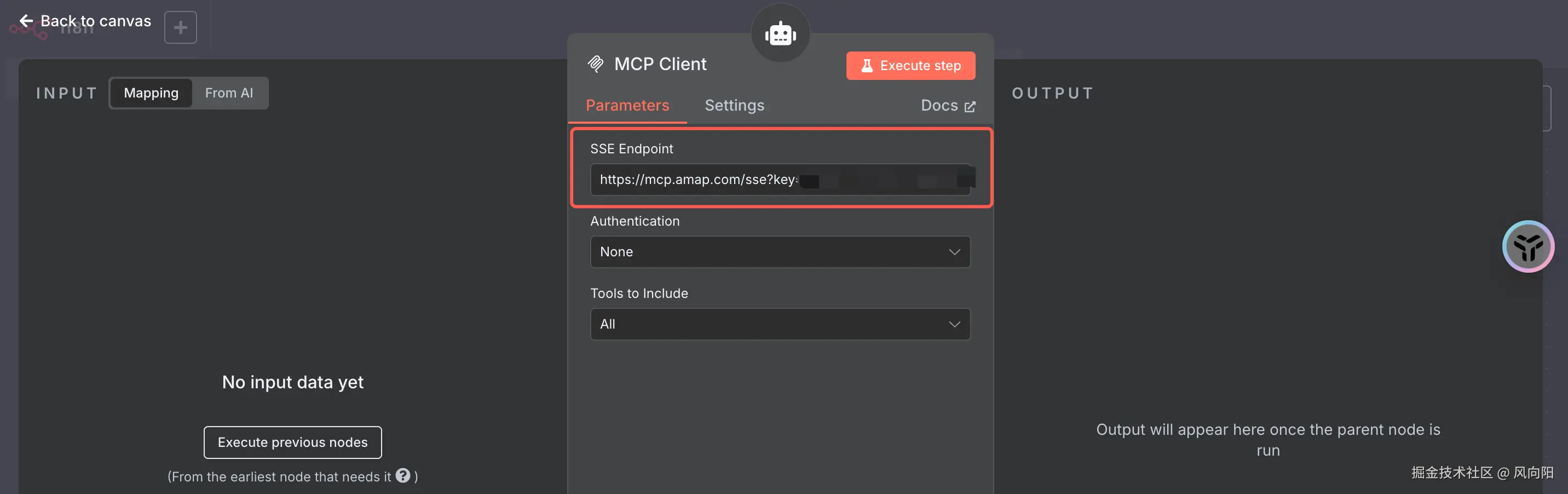1568x494 pixels.
Task: Click the flask icon on Execute step
Action: tap(867, 66)
